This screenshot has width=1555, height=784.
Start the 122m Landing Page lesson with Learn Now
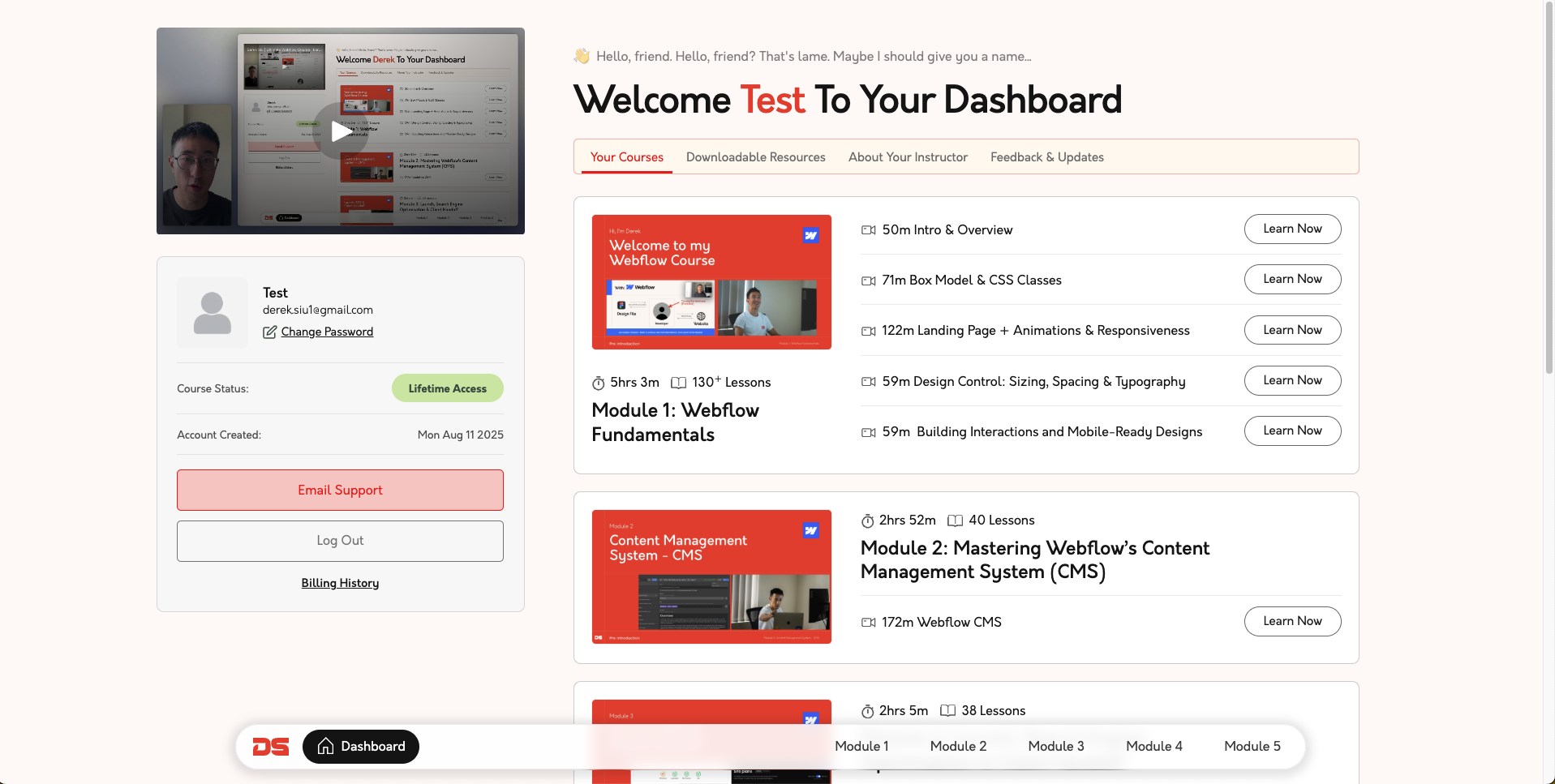click(1292, 330)
